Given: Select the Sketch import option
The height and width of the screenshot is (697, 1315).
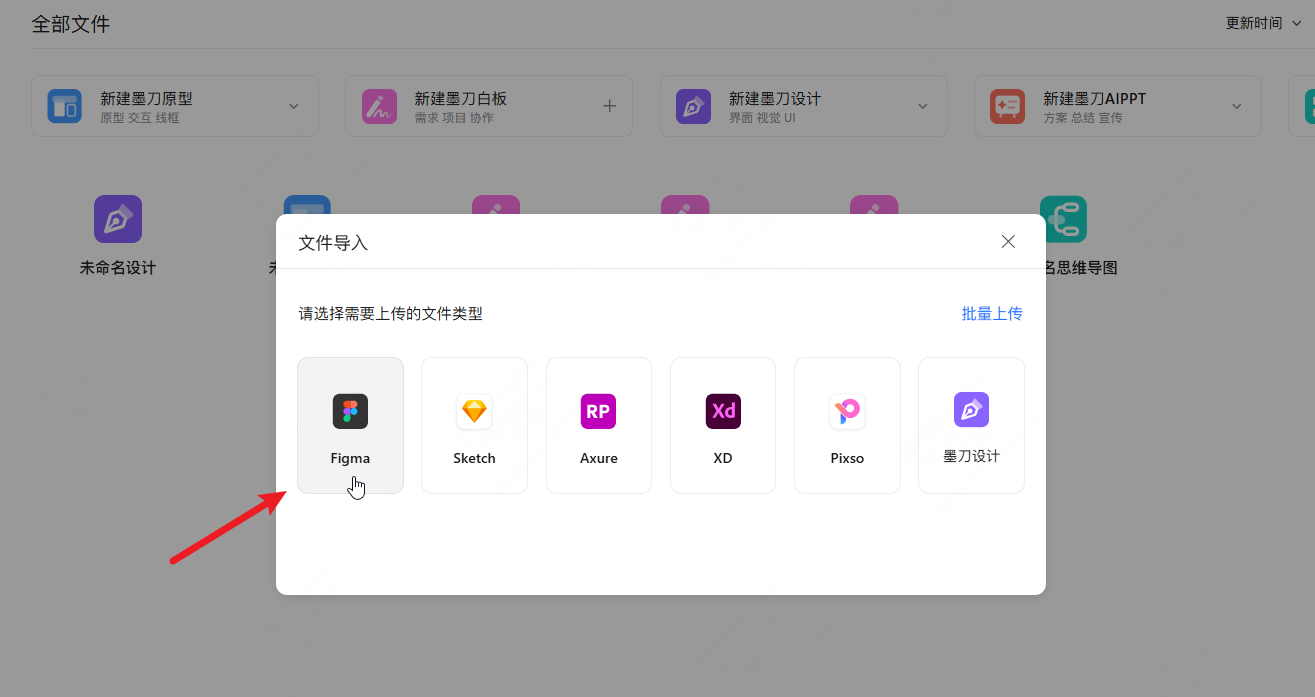Looking at the screenshot, I should click(x=474, y=424).
